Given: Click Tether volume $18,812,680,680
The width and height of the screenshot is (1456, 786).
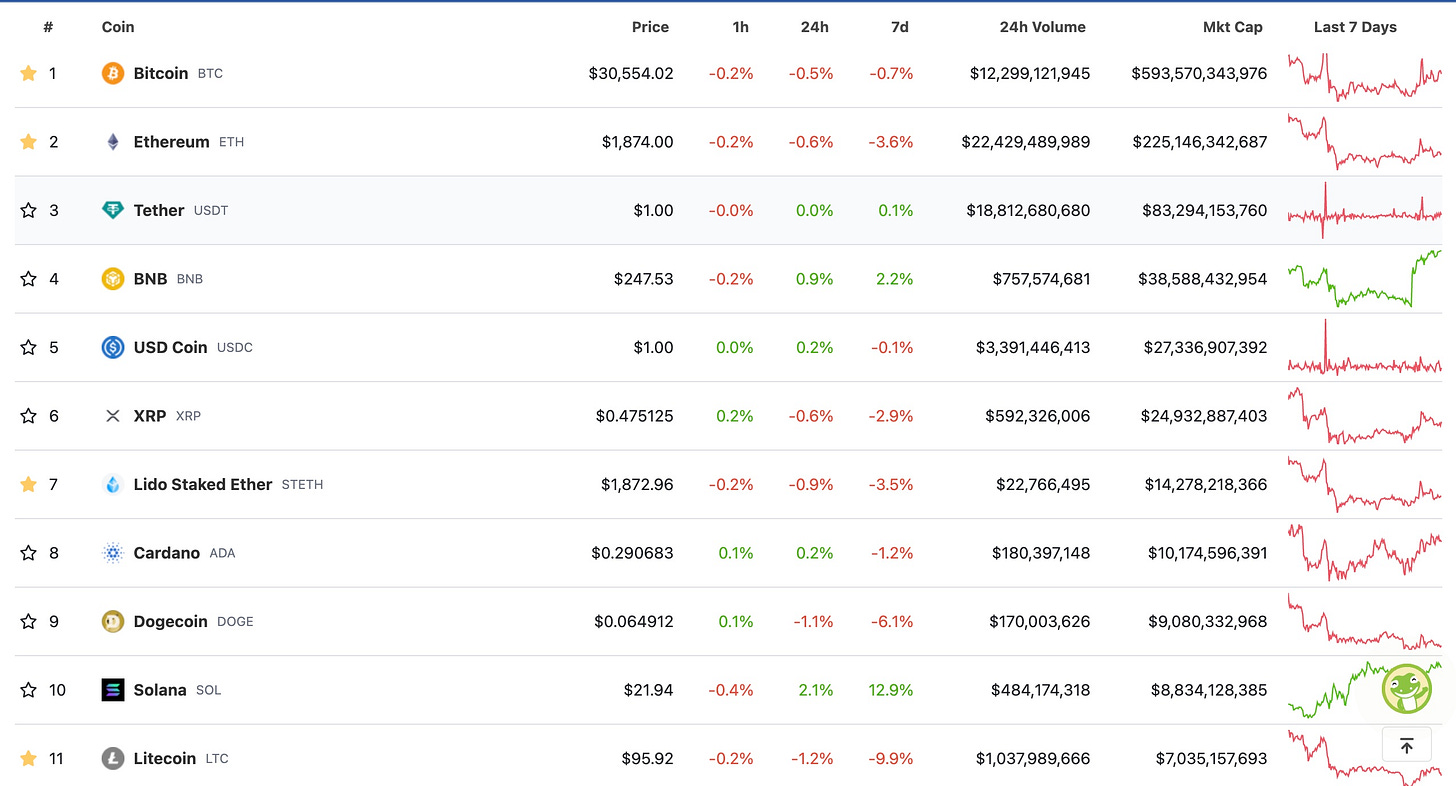Looking at the screenshot, I should click(1028, 210).
